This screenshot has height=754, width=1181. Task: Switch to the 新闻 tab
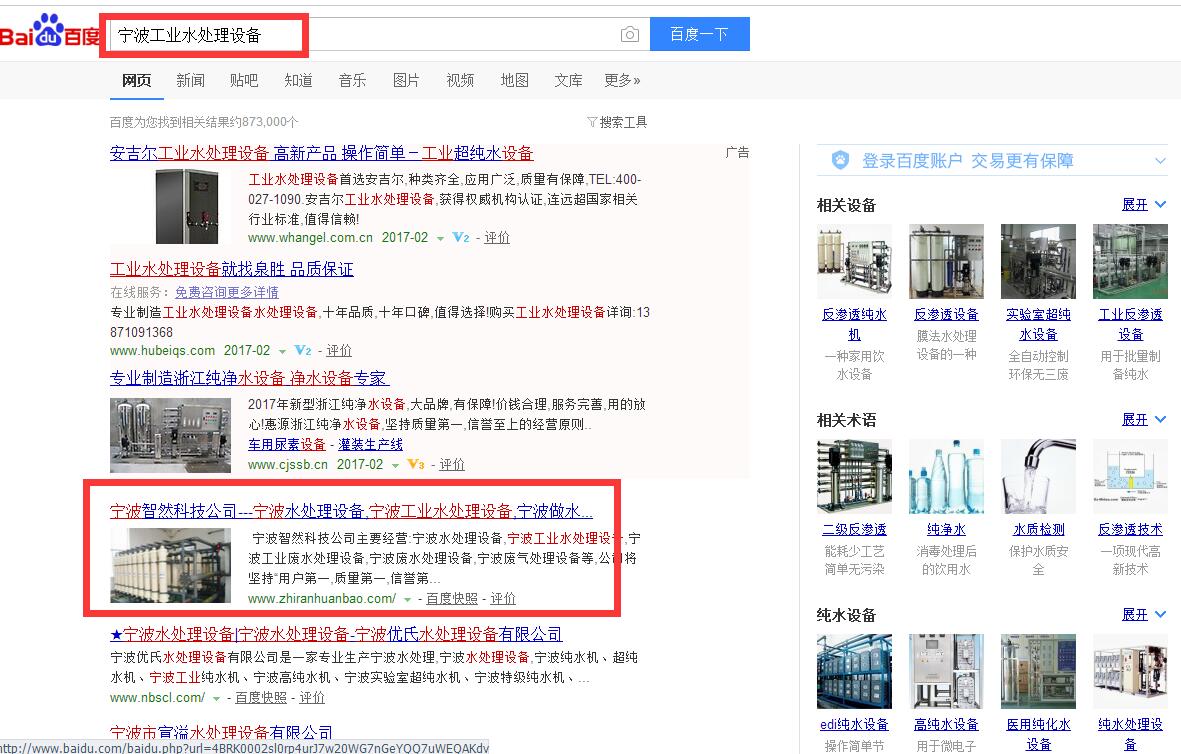pyautogui.click(x=191, y=80)
